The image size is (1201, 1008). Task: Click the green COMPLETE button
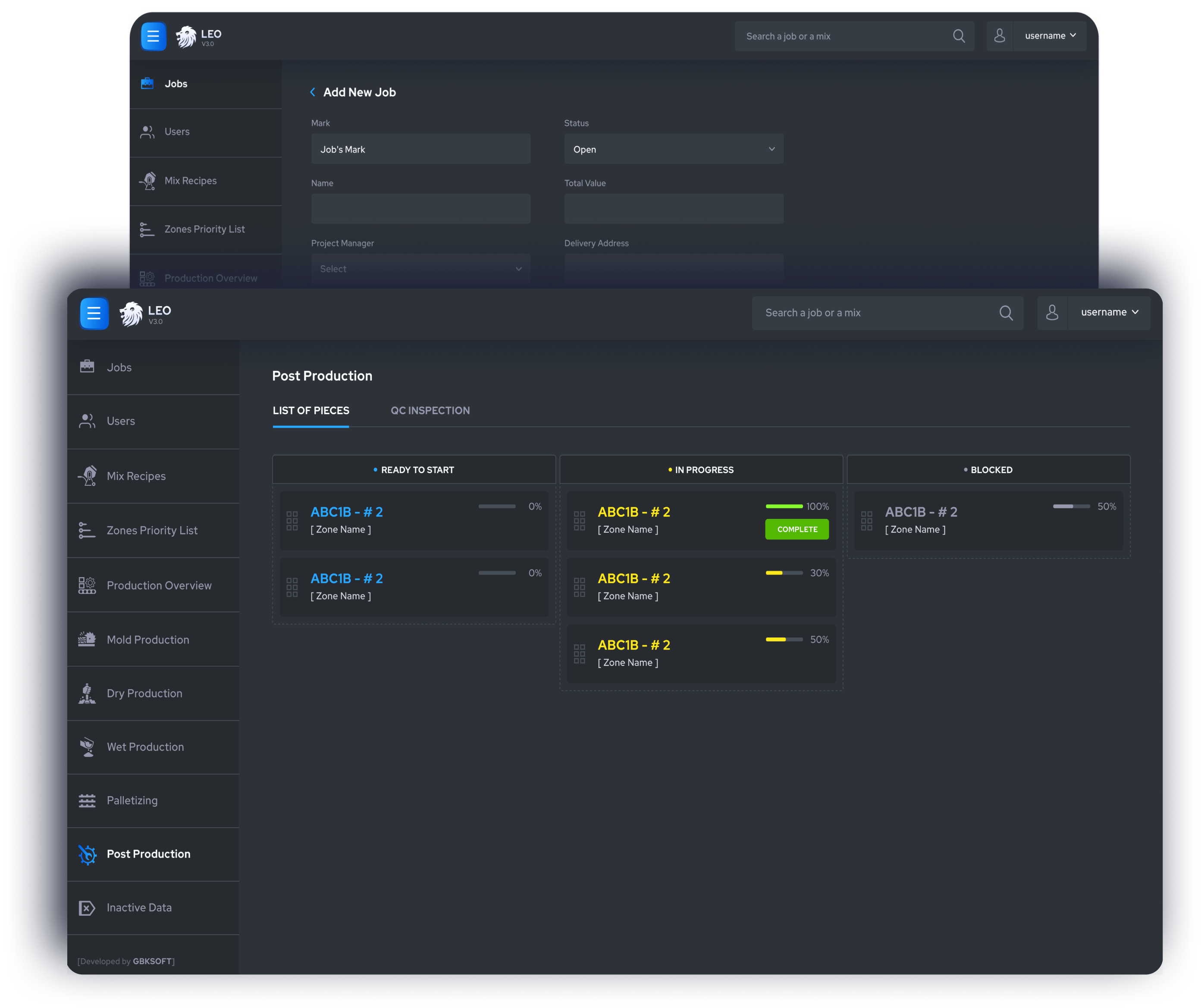pos(796,529)
